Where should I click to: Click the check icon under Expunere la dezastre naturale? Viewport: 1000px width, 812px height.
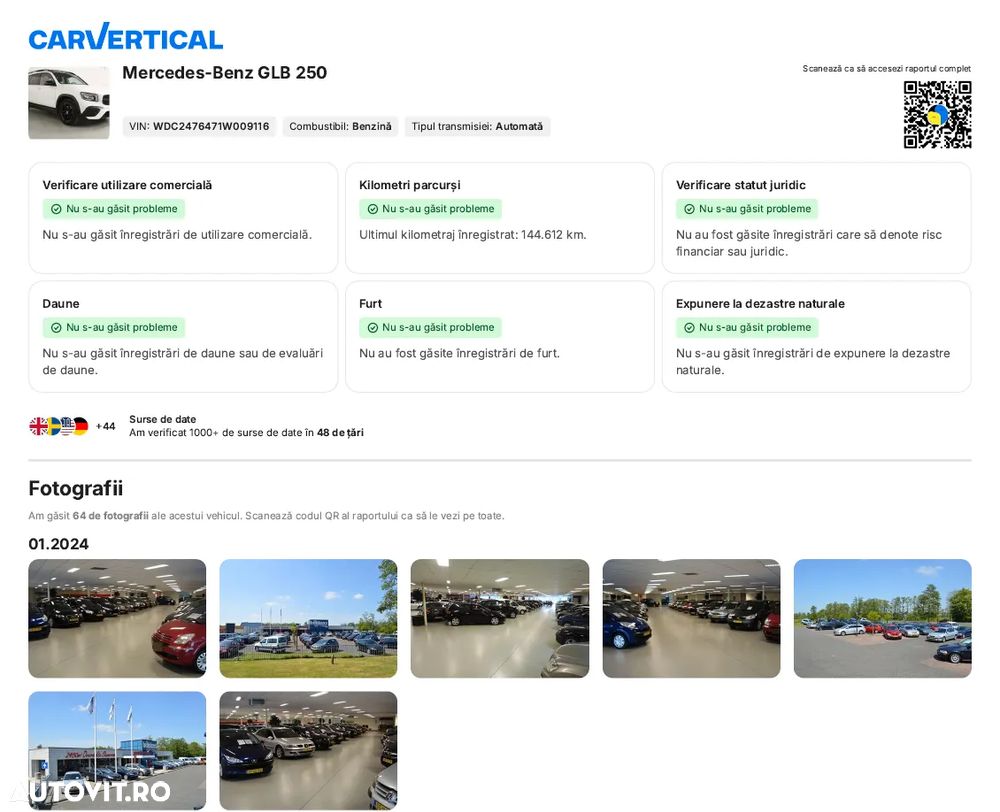coord(689,328)
